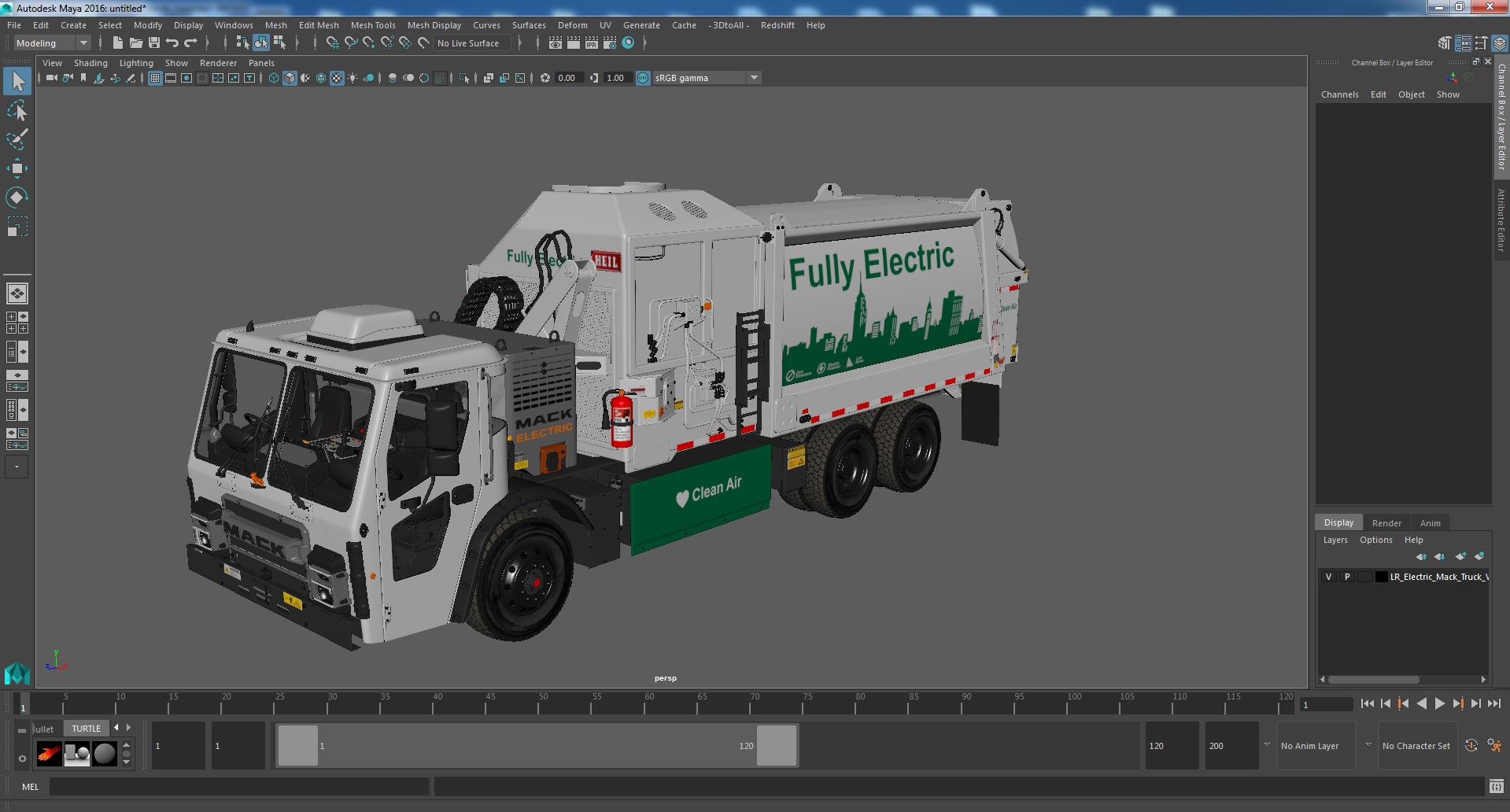The width and height of the screenshot is (1510, 812).
Task: Redo the last action
Action: coord(190,43)
